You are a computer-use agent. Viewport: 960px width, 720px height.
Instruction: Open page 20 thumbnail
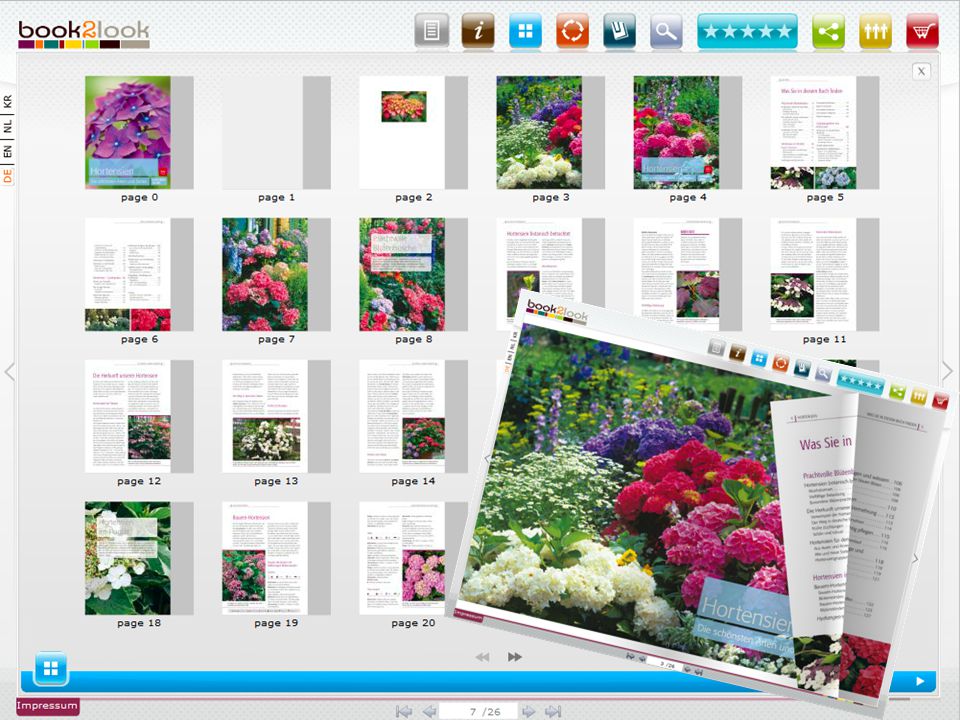(413, 558)
